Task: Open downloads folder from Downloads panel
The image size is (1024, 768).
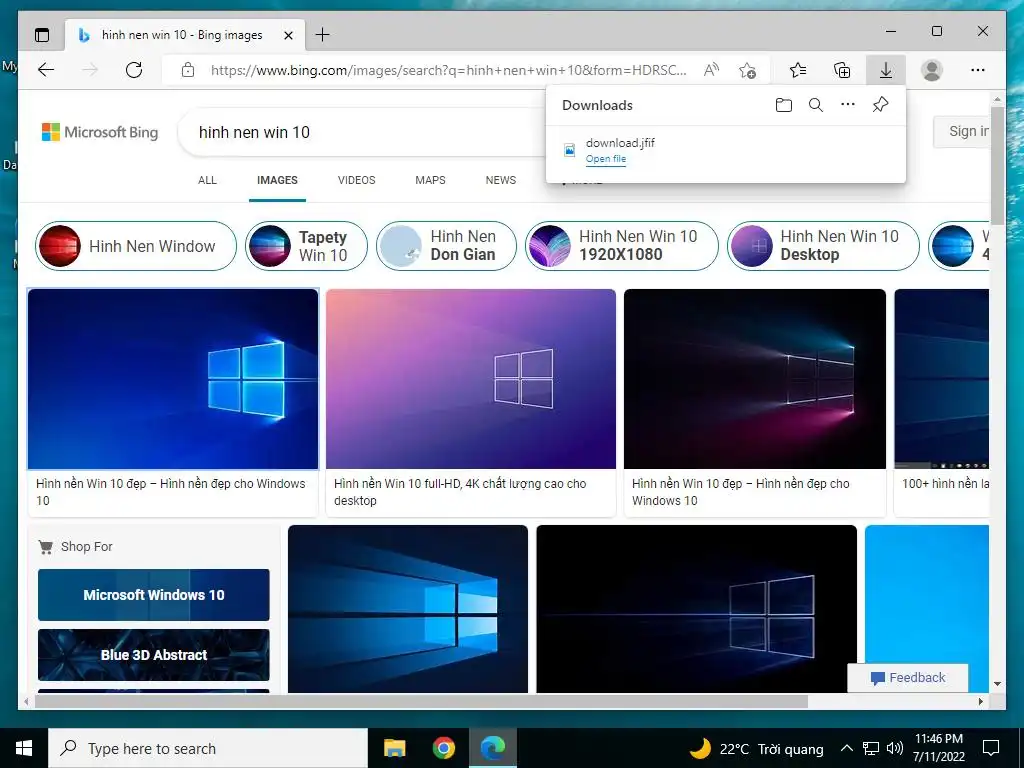Action: coord(784,105)
